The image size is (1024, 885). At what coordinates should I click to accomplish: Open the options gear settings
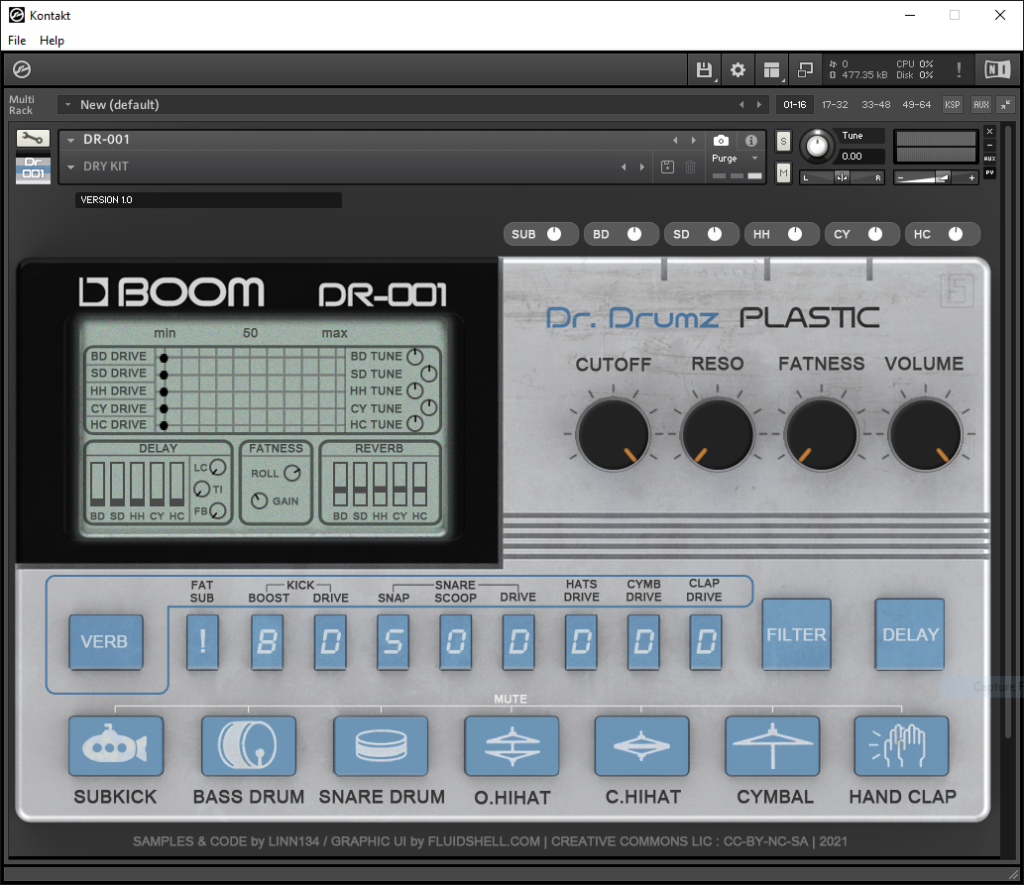(x=738, y=70)
